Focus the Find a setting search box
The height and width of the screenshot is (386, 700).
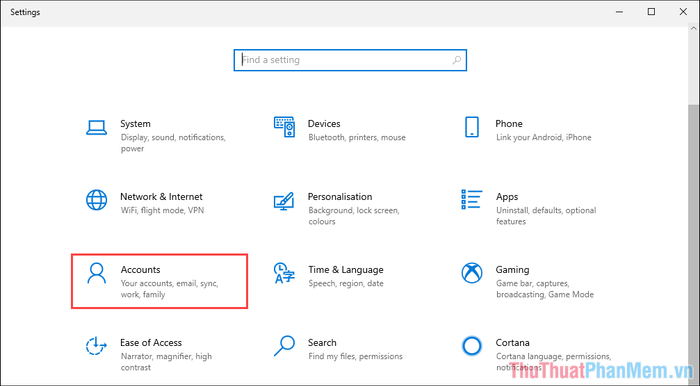tap(350, 60)
